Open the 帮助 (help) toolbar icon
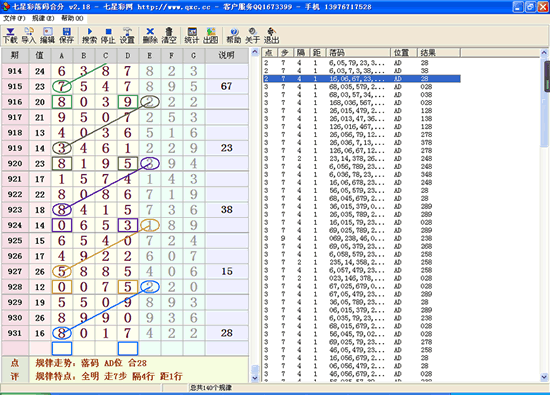This screenshot has width=550, height=395. pyautogui.click(x=234, y=35)
